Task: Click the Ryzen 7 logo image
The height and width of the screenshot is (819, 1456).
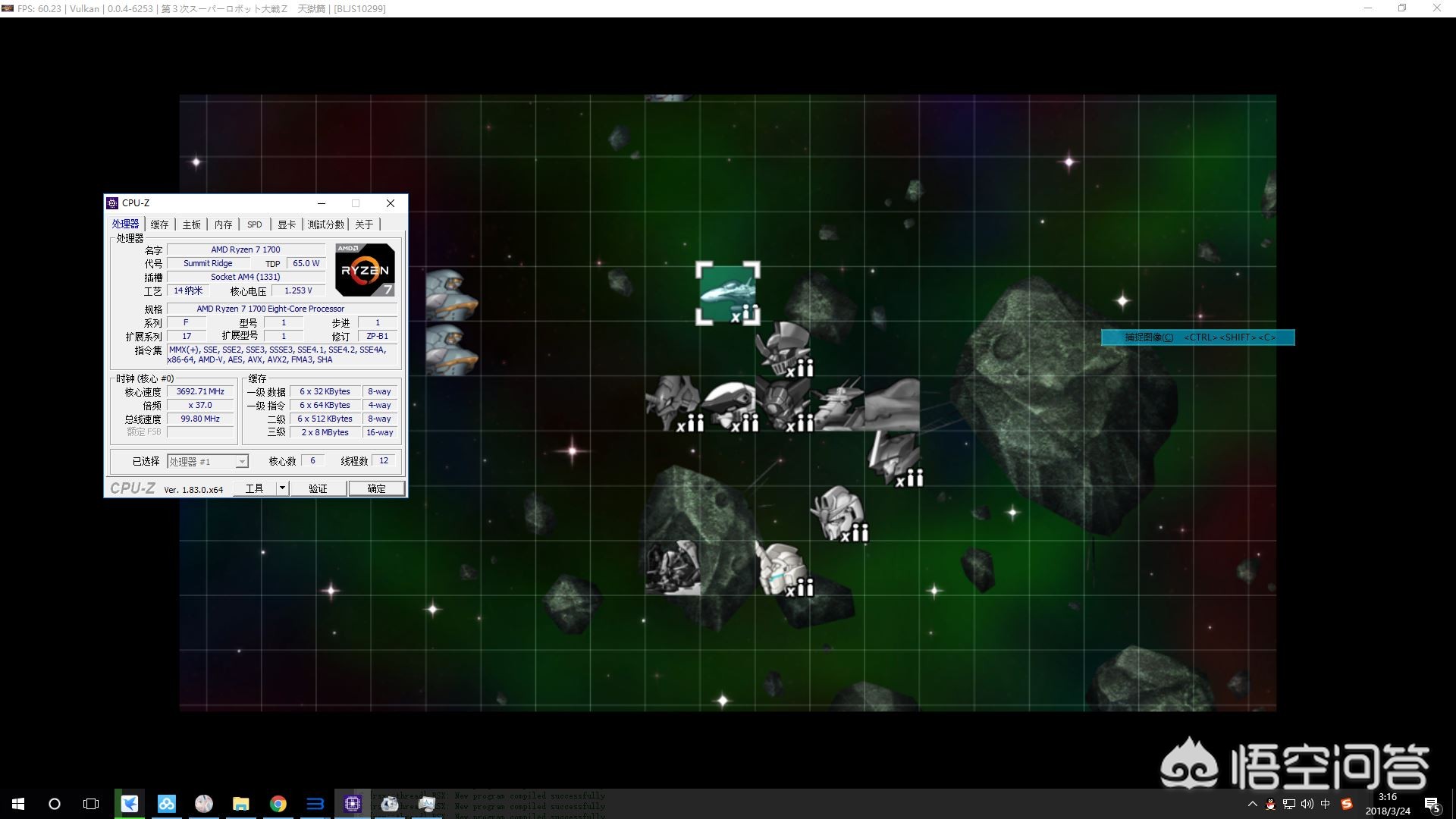Action: pos(365,270)
